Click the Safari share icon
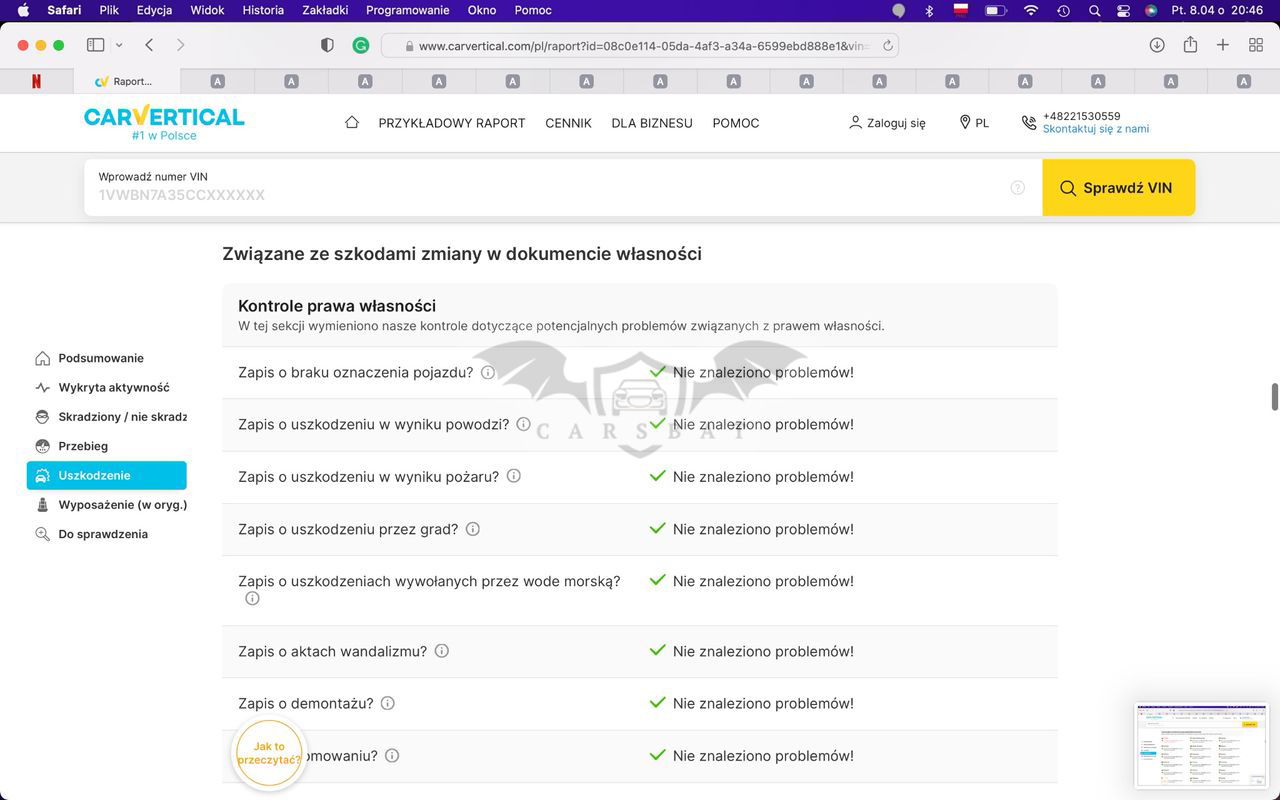The width and height of the screenshot is (1280, 800). [x=1190, y=45]
